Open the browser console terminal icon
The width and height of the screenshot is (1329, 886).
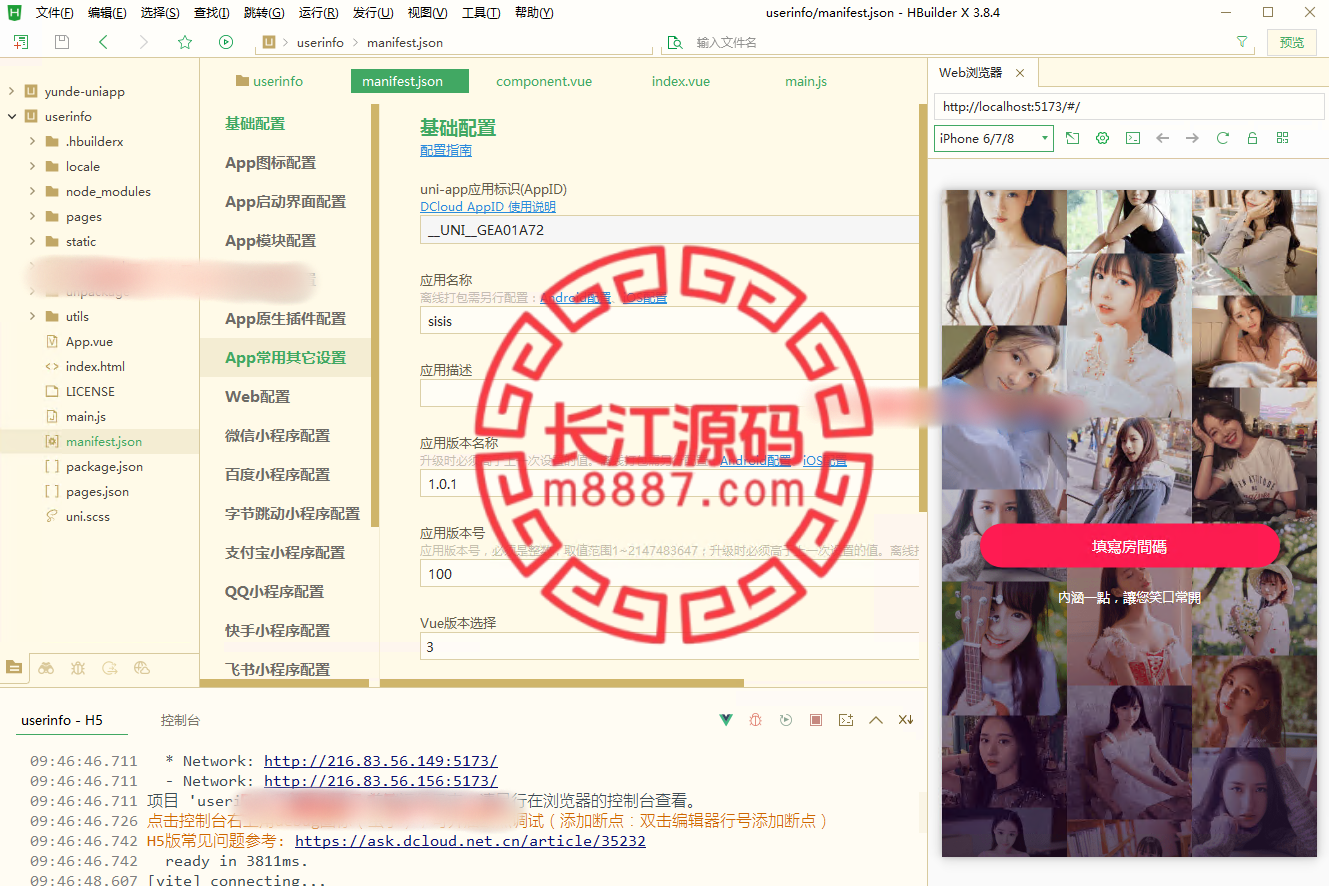[1133, 138]
